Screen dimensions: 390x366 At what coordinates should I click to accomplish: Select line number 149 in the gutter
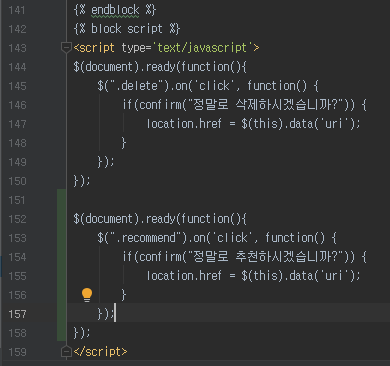tap(17, 162)
